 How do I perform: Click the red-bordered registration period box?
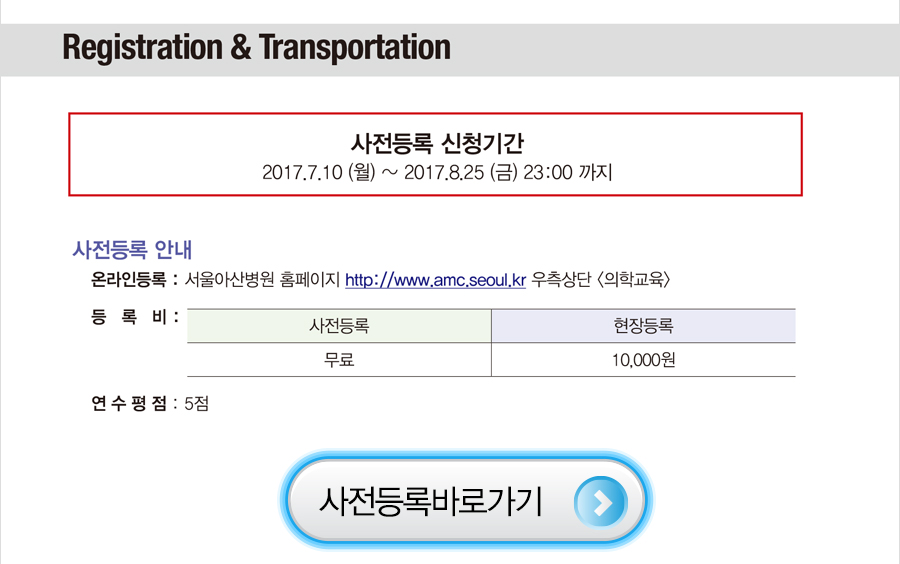coord(436,154)
